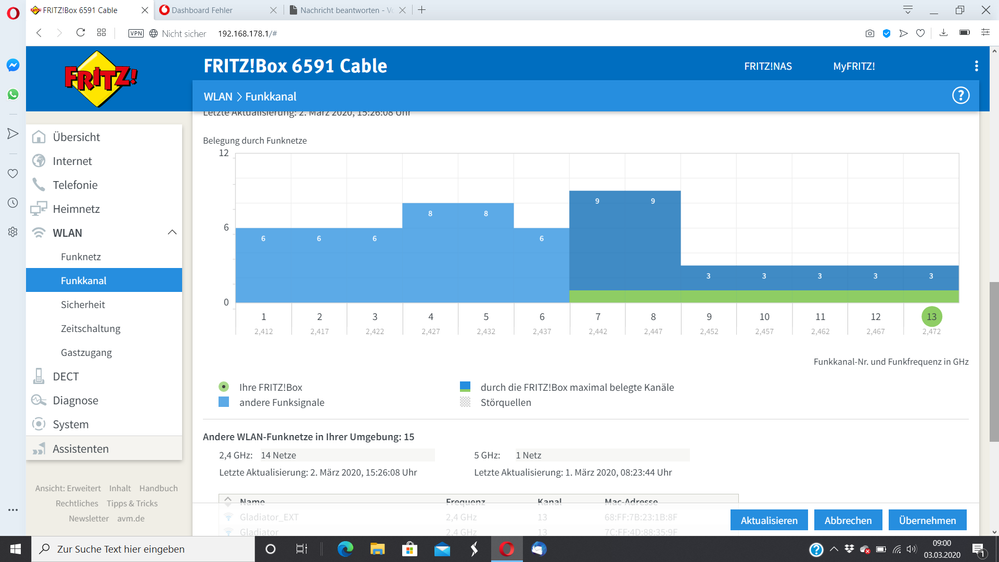Reload the FRITZ!Box page
Image resolution: width=999 pixels, height=562 pixels.
point(80,32)
